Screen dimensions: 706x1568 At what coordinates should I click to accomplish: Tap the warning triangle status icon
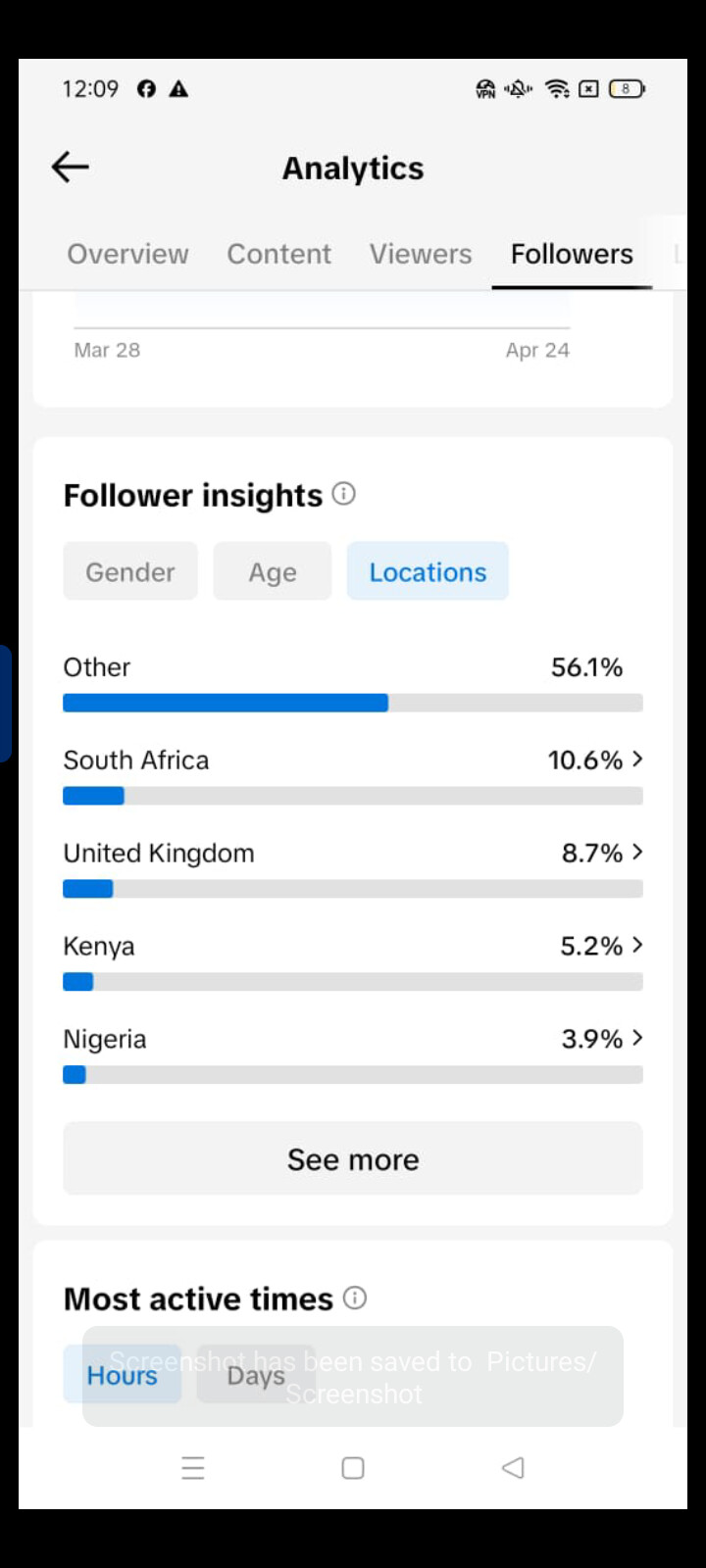click(x=178, y=89)
